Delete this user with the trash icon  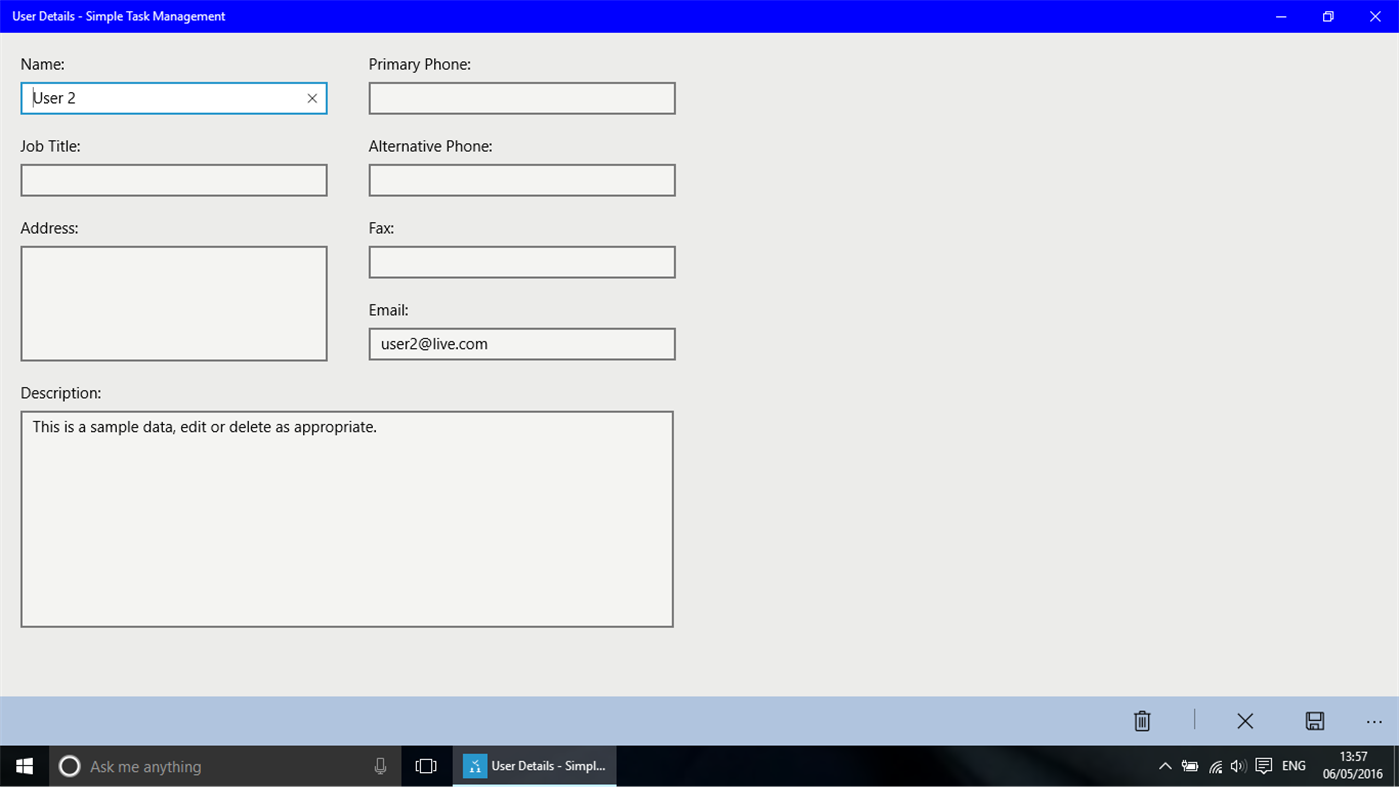1141,720
